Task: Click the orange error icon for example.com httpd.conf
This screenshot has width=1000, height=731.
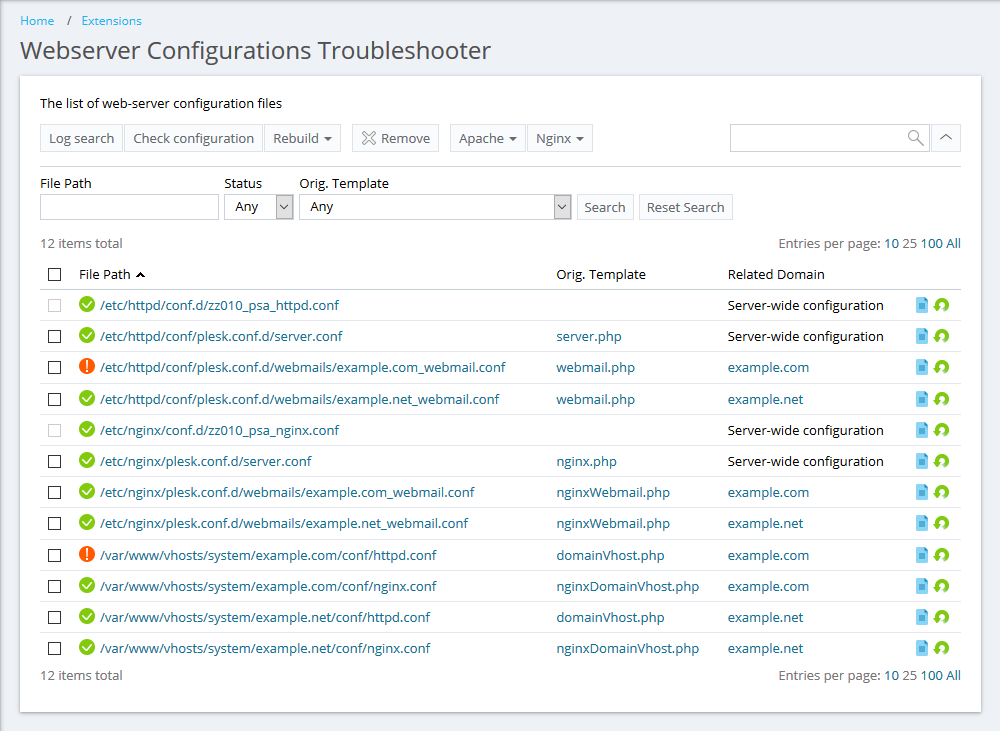Action: [x=87, y=555]
